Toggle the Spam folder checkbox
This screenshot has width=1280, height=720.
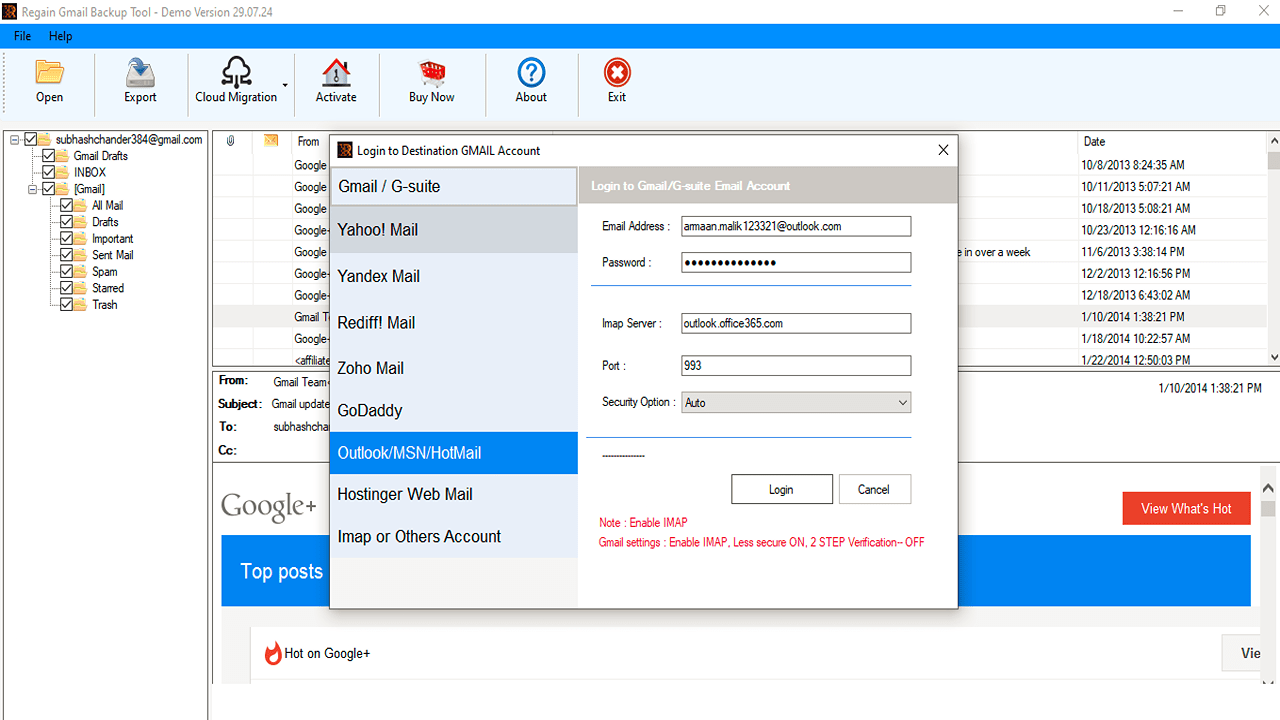click(x=67, y=272)
